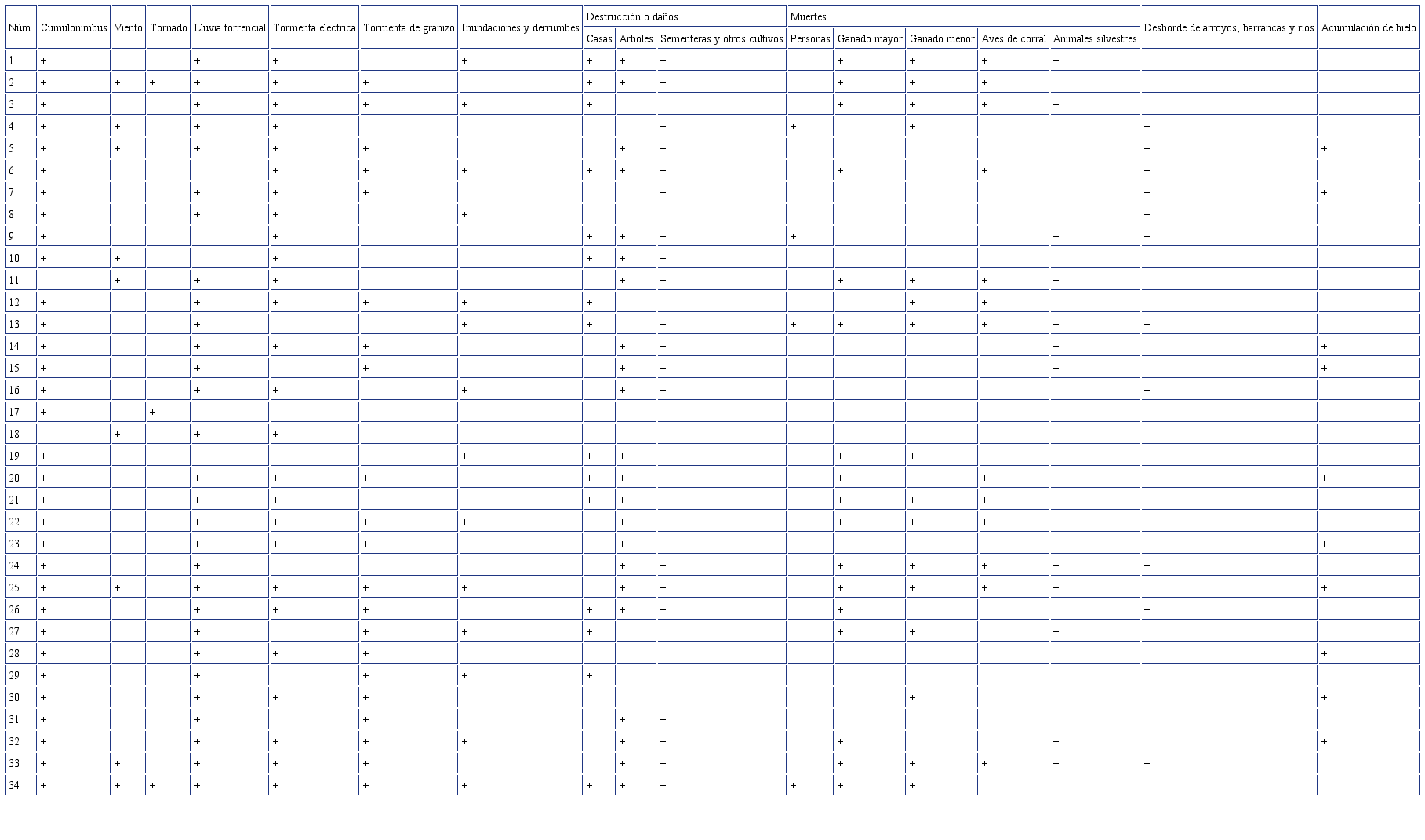The height and width of the screenshot is (840, 1425).
Task: Select the Personas sub-column header
Action: [x=809, y=38]
